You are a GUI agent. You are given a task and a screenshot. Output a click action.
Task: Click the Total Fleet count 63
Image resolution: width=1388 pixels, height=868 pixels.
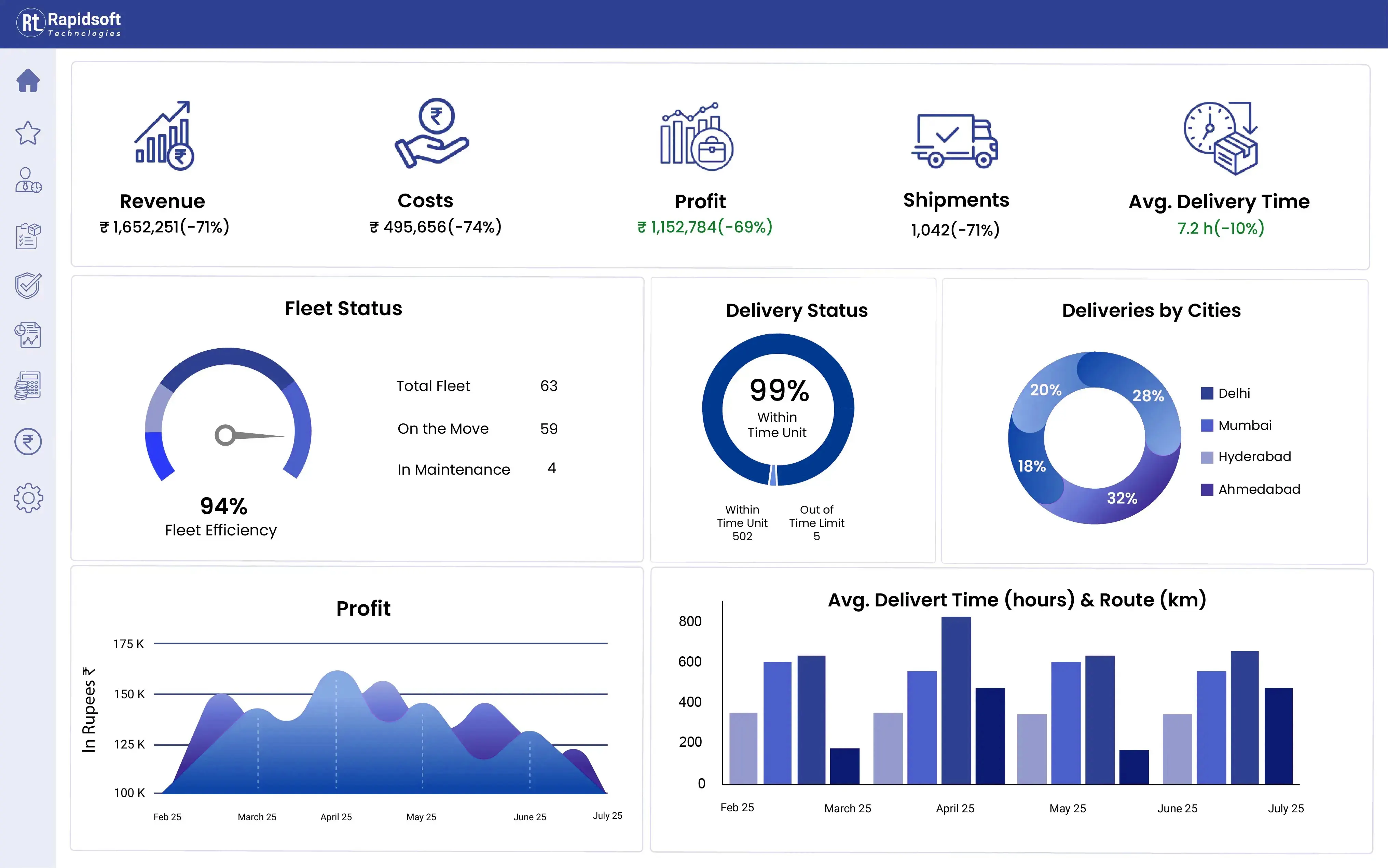[548, 386]
